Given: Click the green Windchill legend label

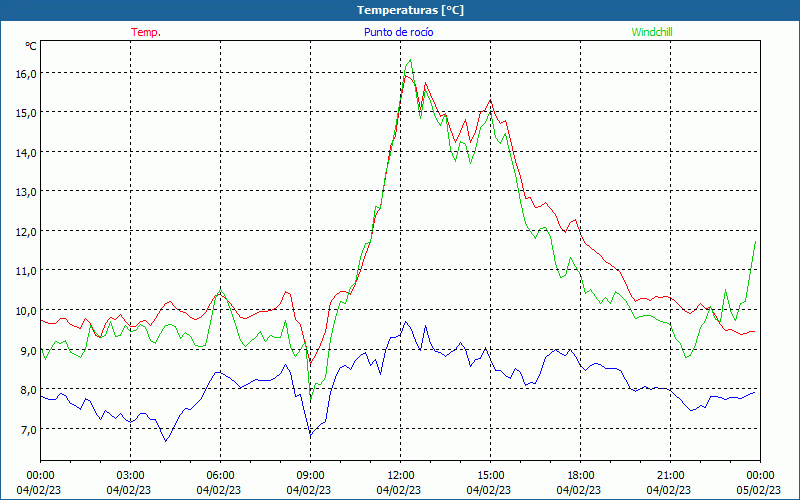Looking at the screenshot, I should point(652,32).
